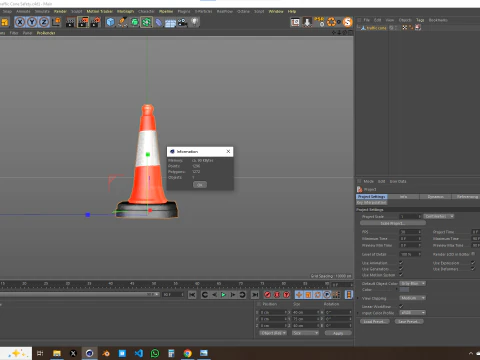Go to start of animation
Screen dimensions: 480x360
[x=192, y=295]
